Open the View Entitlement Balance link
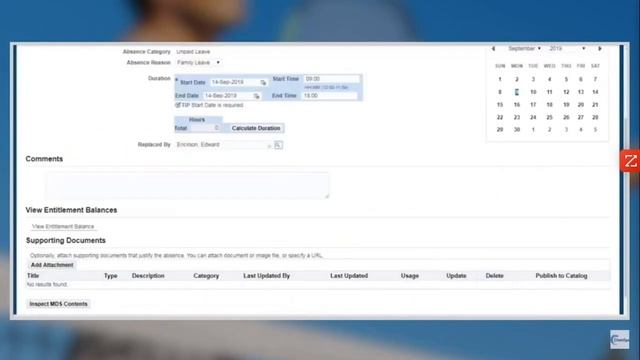This screenshot has width=640, height=360. pyautogui.click(x=63, y=227)
